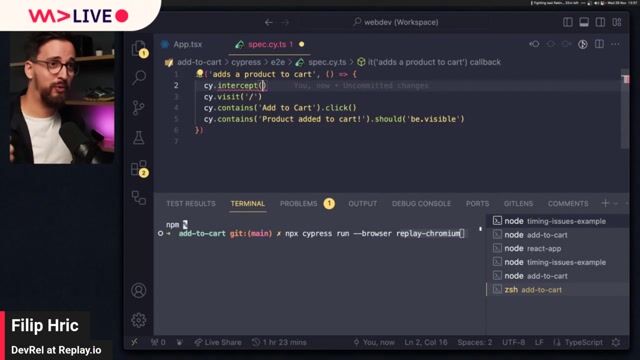Open the Extensions view with badge 2
The height and width of the screenshot is (360, 640).
coord(139,168)
